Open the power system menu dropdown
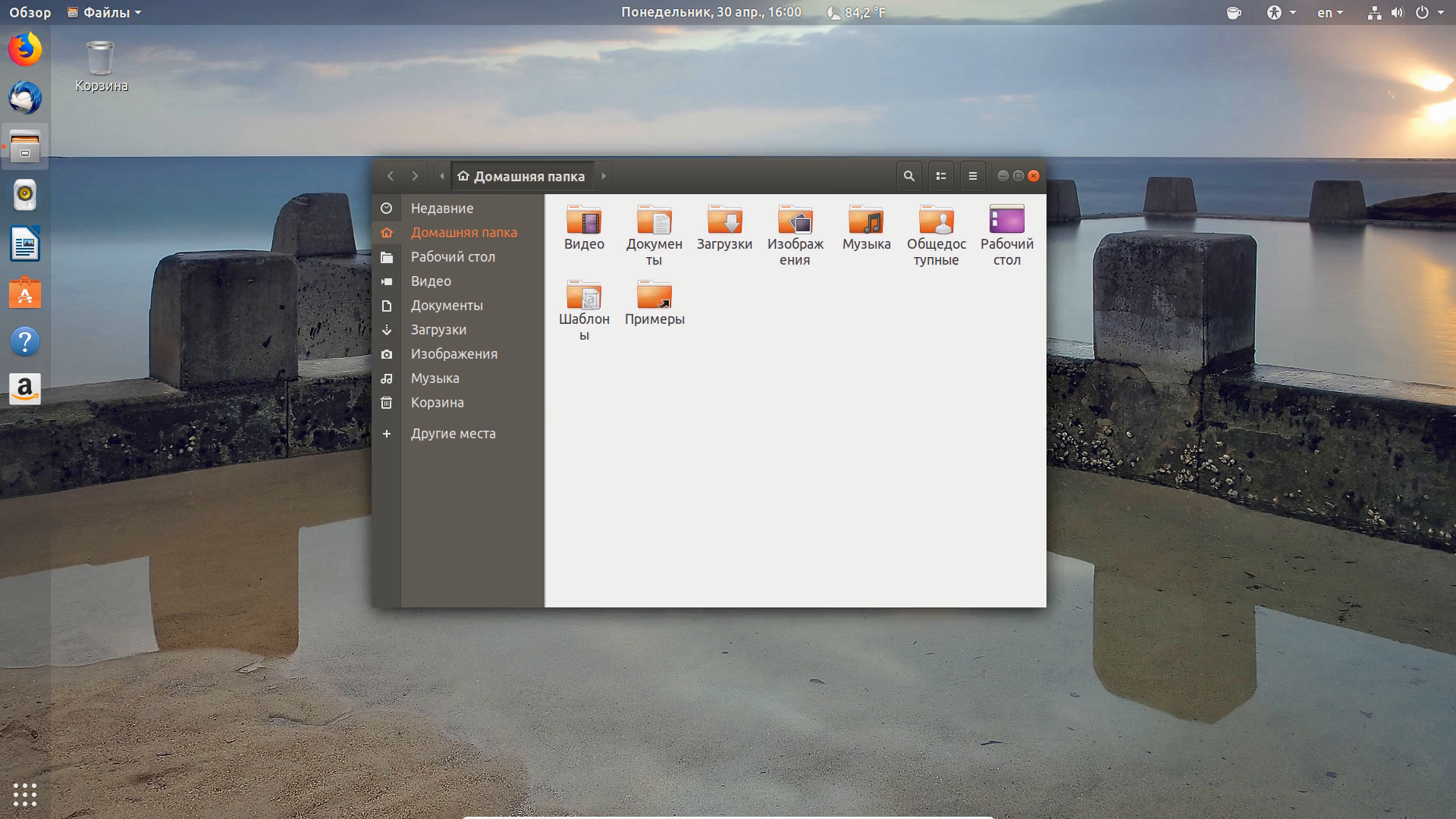 click(x=1429, y=12)
